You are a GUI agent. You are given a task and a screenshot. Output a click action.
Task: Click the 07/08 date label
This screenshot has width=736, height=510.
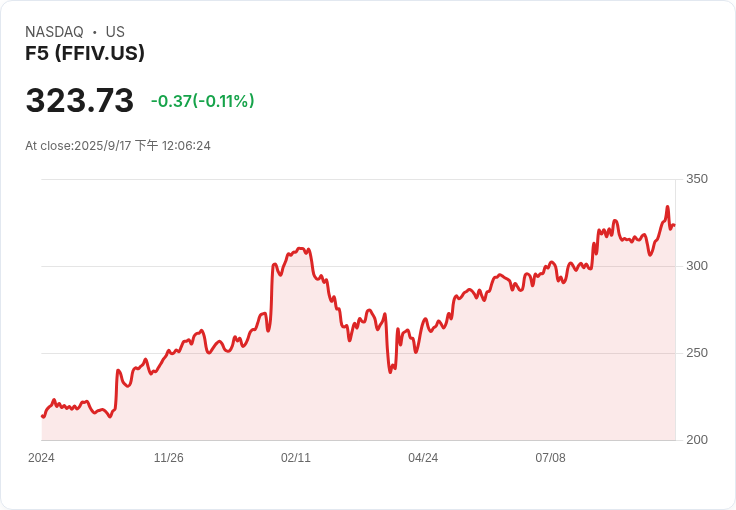(x=550, y=458)
